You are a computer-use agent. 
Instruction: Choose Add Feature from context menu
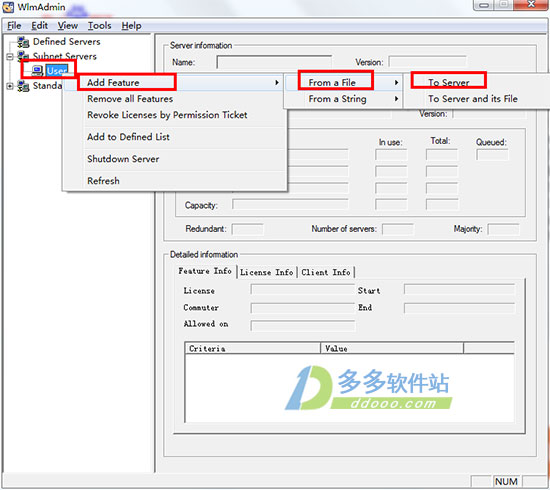pos(113,83)
